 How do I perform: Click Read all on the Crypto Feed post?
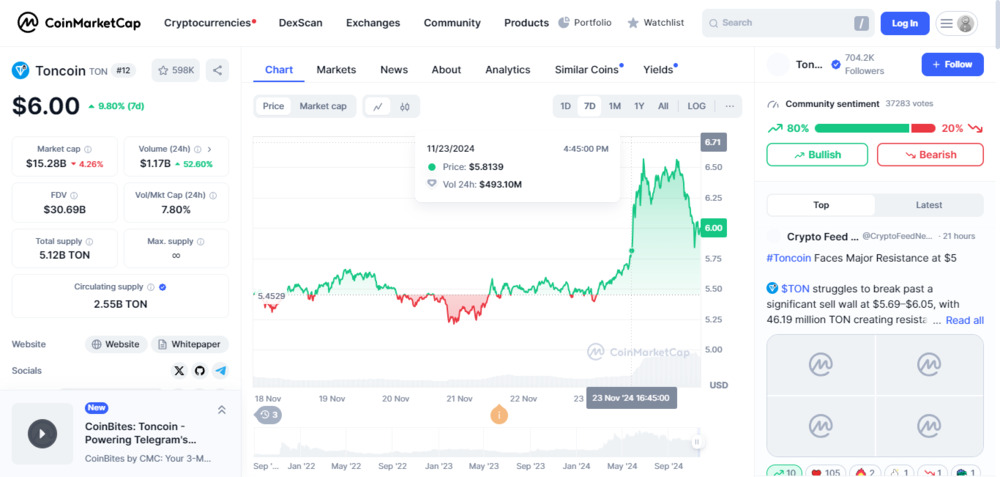(x=964, y=320)
